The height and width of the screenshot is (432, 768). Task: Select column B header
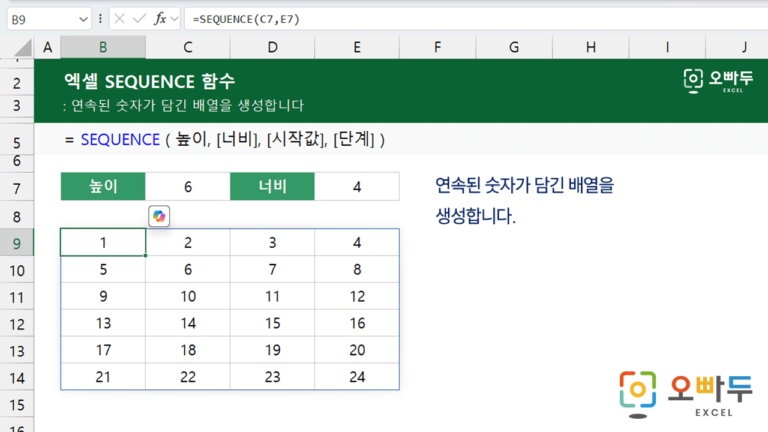[x=103, y=48]
